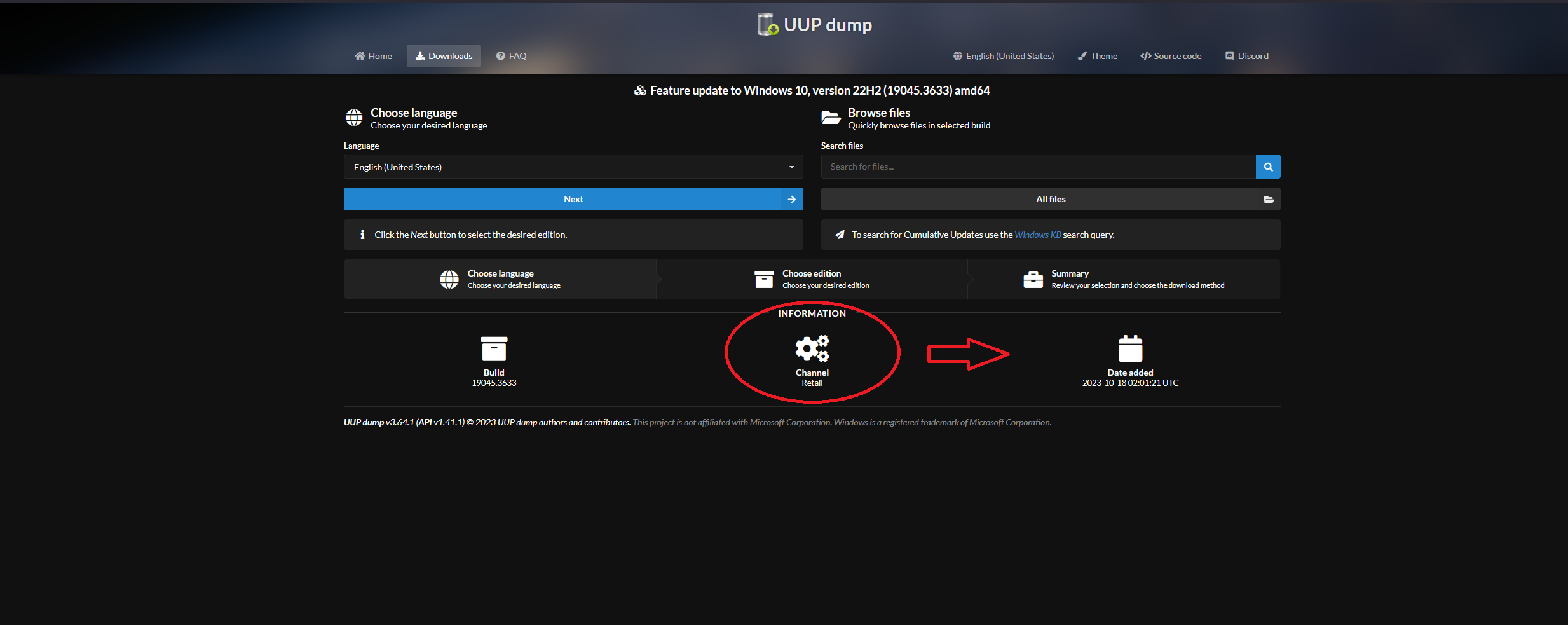Click the globe icon in Choose language step

coord(449,279)
